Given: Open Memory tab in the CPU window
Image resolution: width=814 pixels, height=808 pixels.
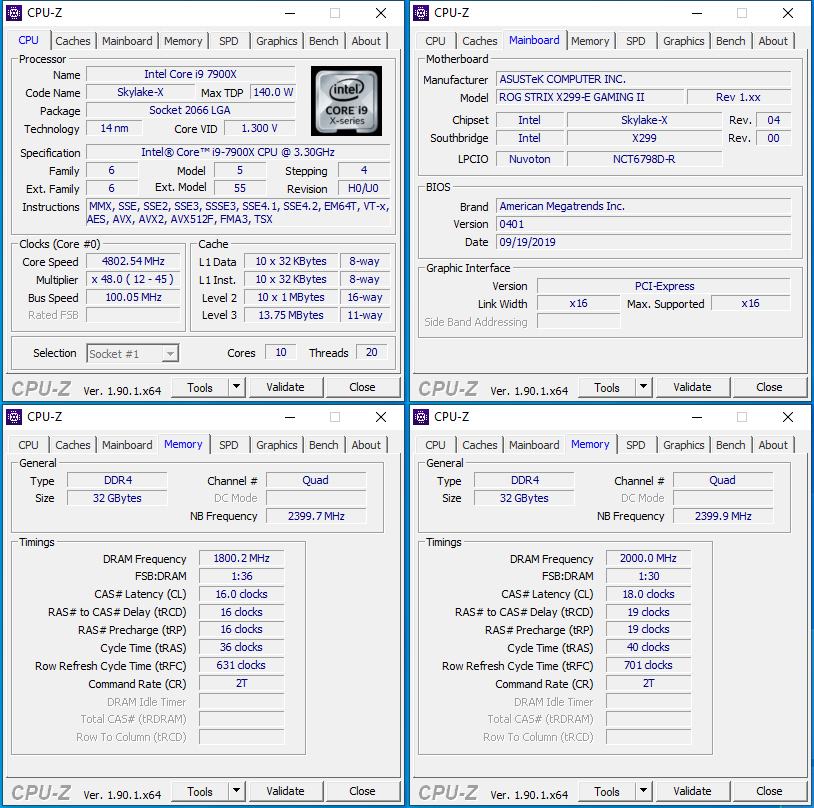Looking at the screenshot, I should click(183, 41).
